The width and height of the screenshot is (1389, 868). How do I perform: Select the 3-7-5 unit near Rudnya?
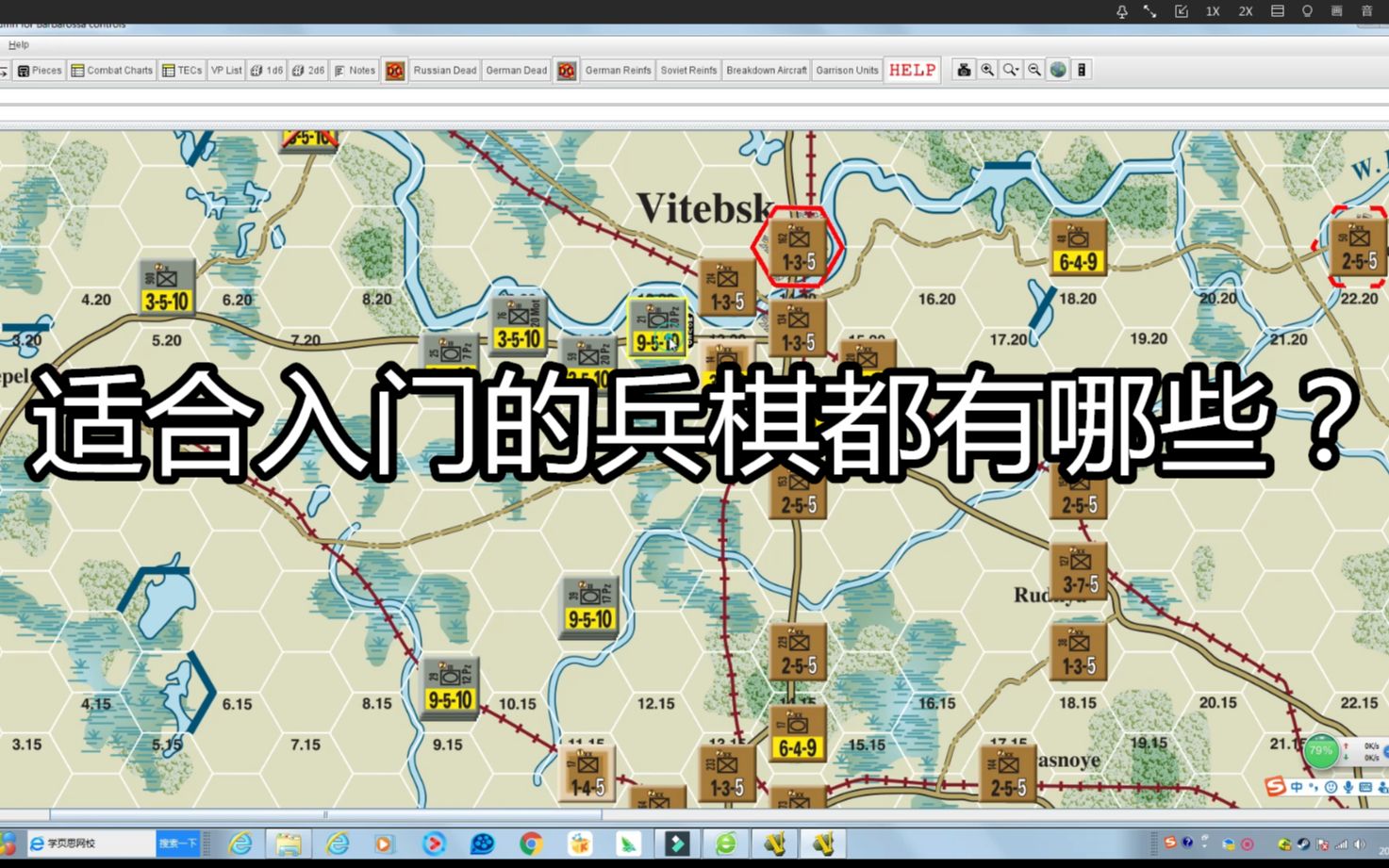(x=1079, y=571)
